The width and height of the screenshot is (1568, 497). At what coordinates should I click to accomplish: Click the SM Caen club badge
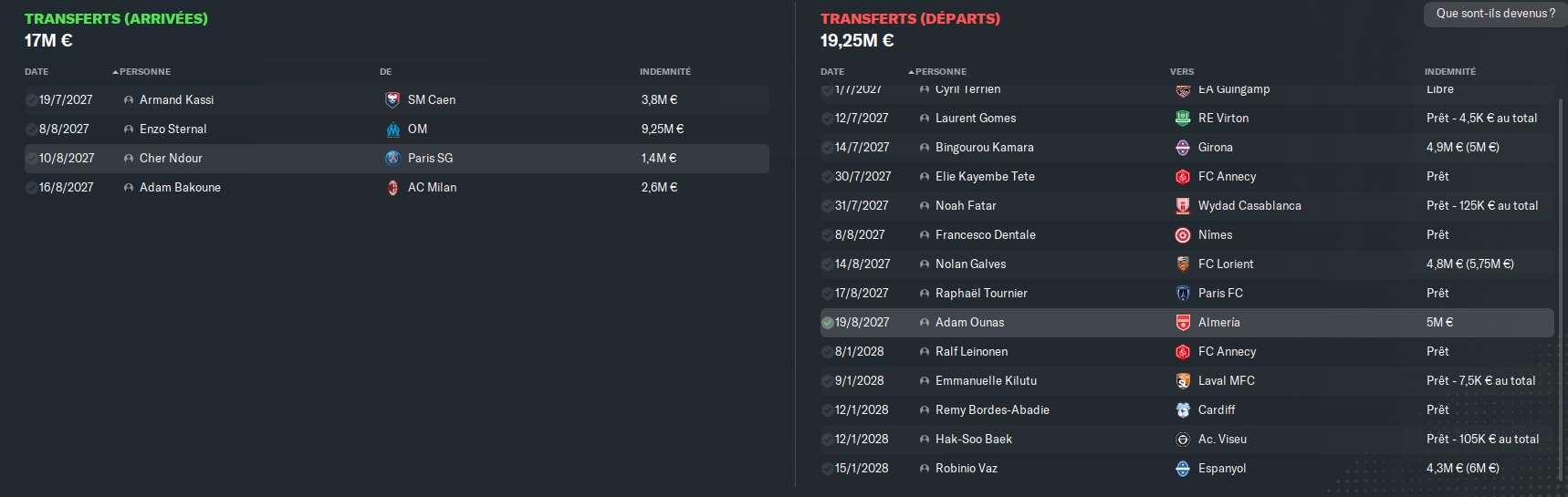[x=392, y=100]
